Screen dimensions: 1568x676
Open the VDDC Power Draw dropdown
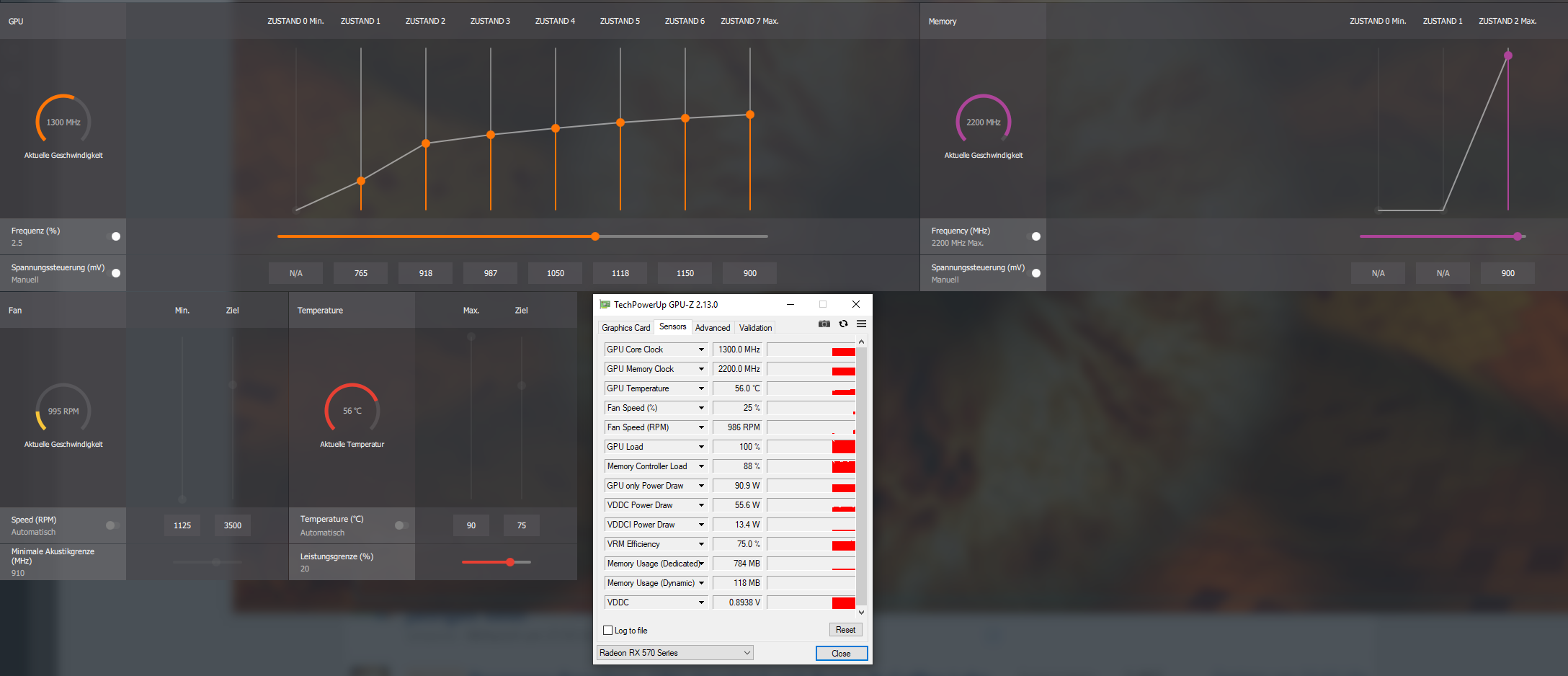tap(701, 505)
